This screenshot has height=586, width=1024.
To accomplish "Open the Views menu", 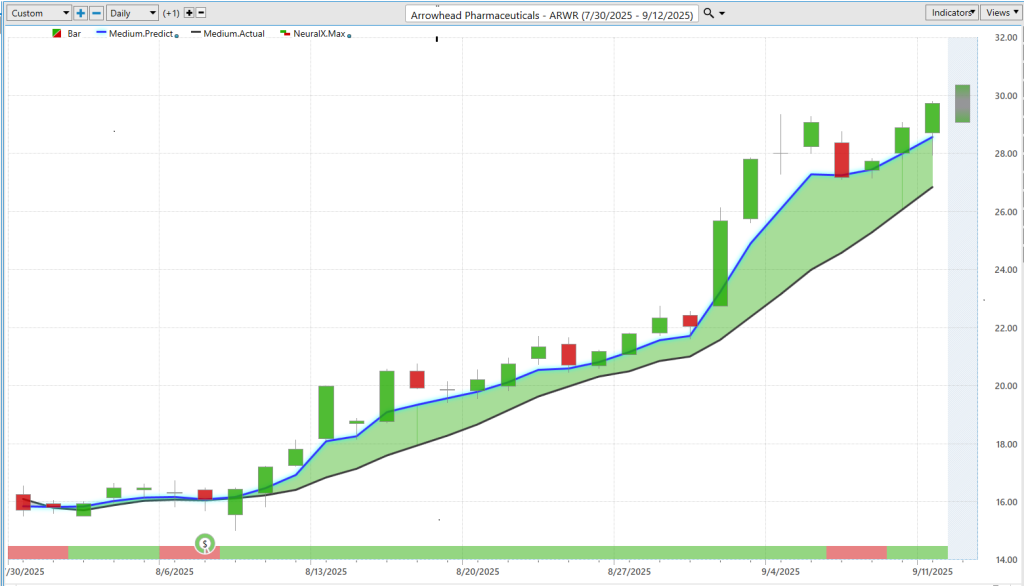I will click(1001, 12).
